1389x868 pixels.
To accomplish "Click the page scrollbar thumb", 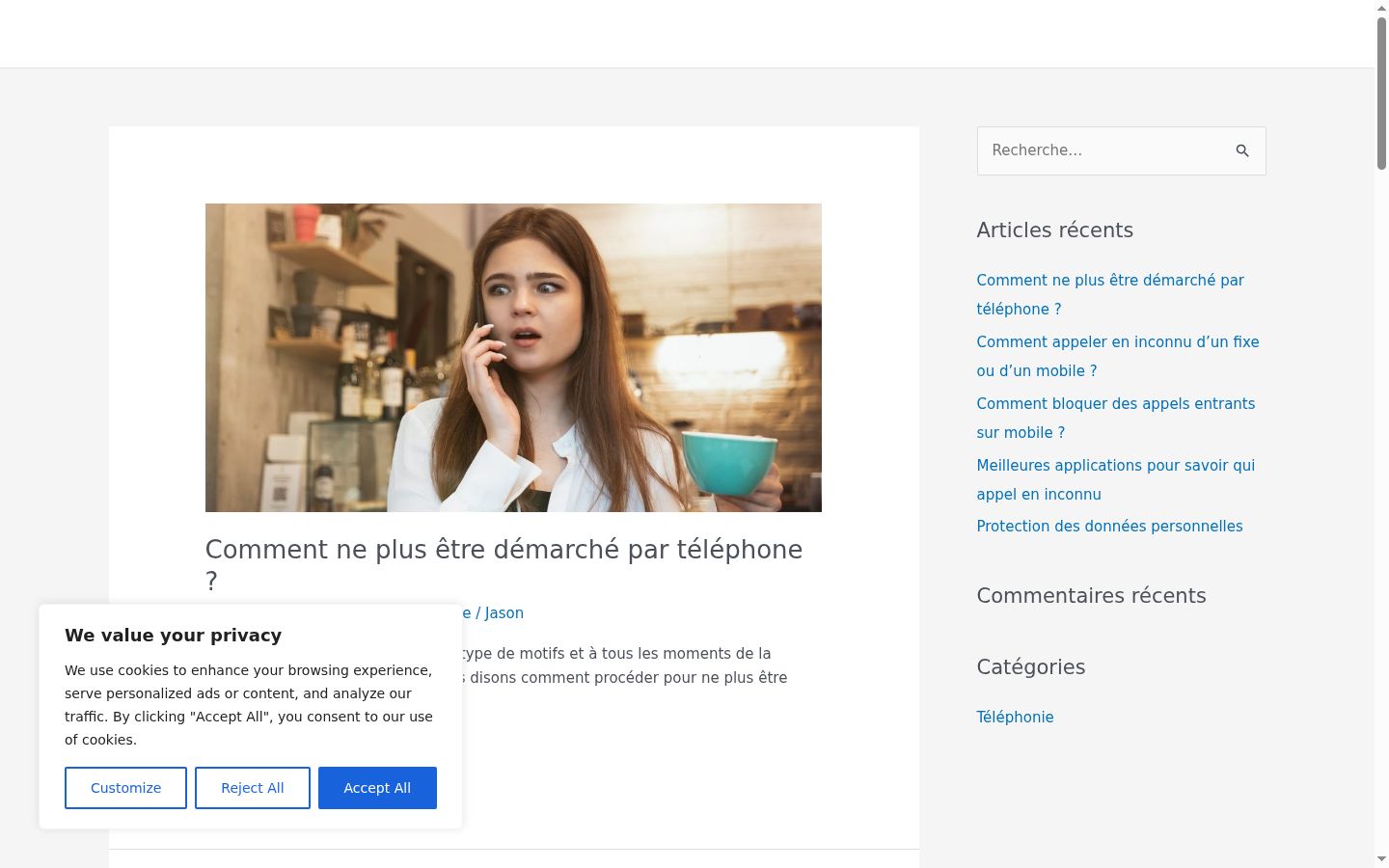I will coord(1381,93).
